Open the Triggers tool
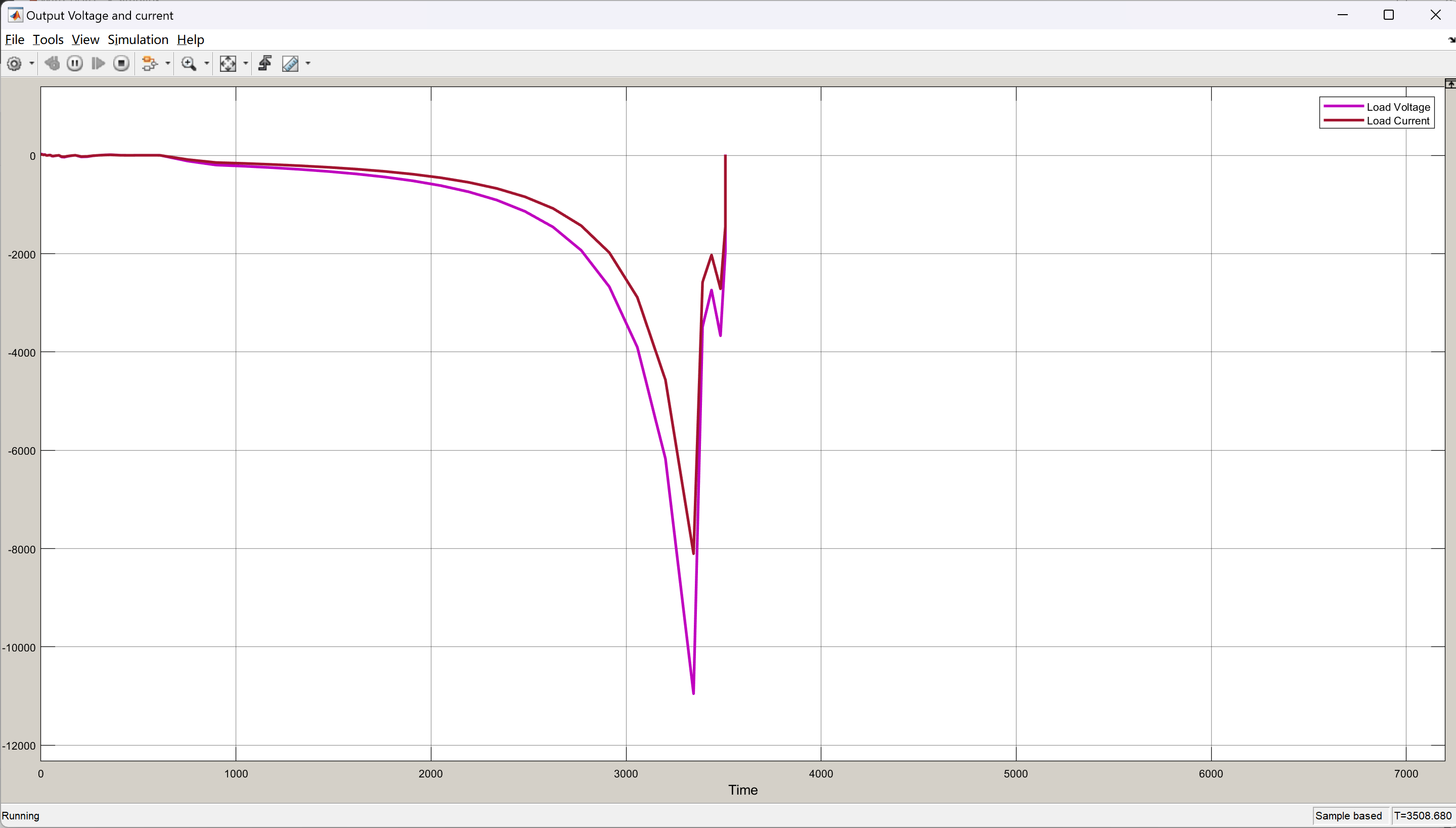 pyautogui.click(x=265, y=64)
